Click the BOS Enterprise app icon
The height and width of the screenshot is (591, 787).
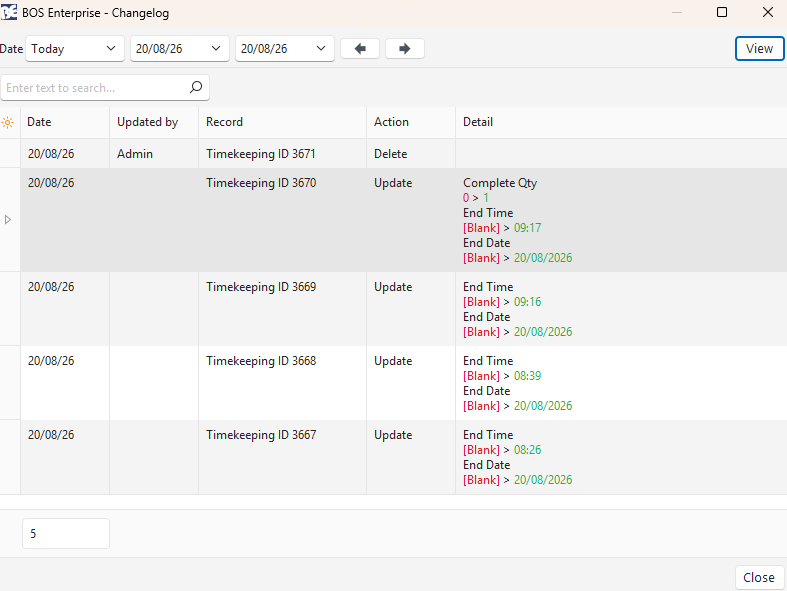point(9,12)
